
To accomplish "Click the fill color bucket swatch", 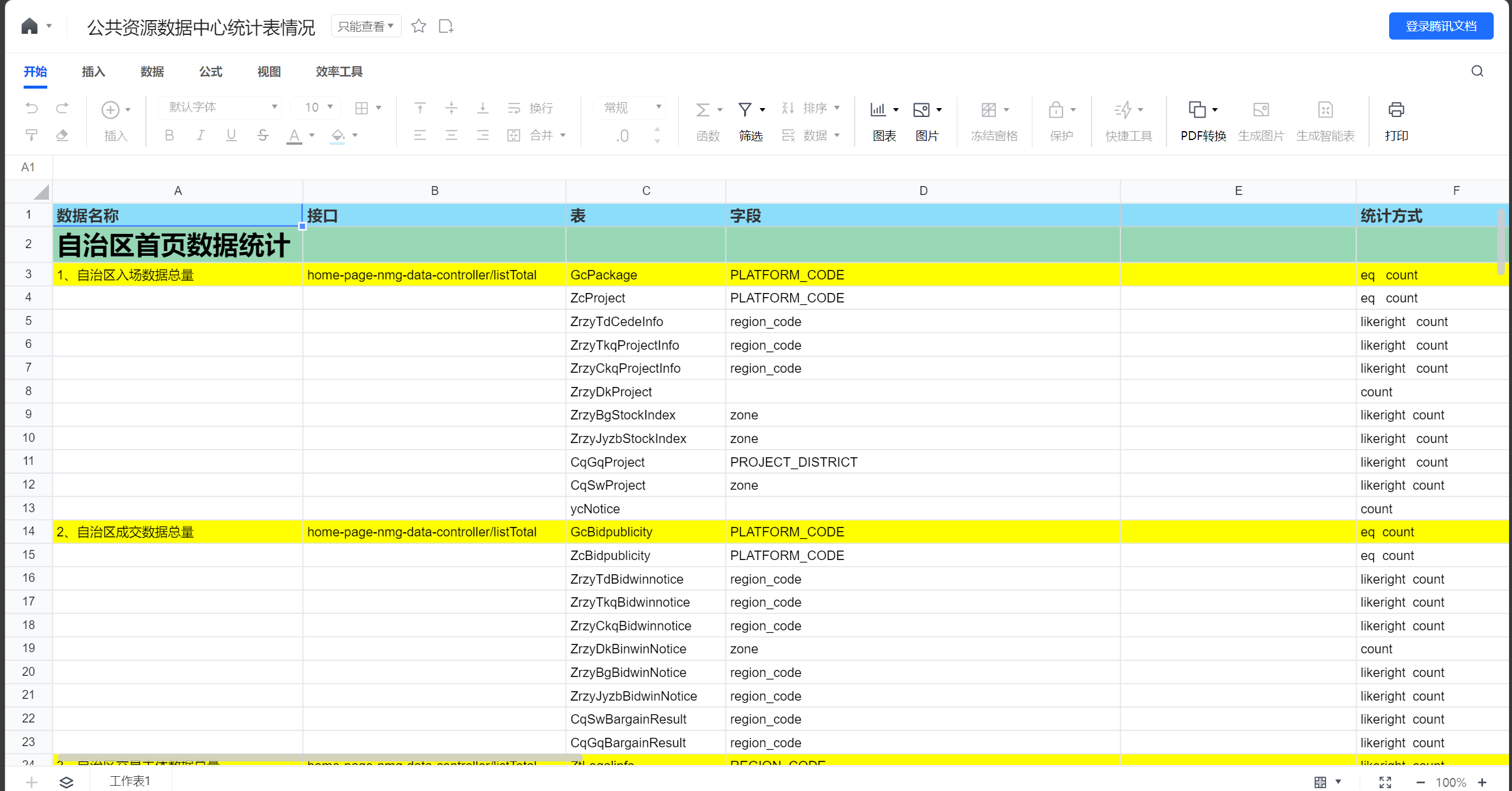I will click(x=338, y=135).
